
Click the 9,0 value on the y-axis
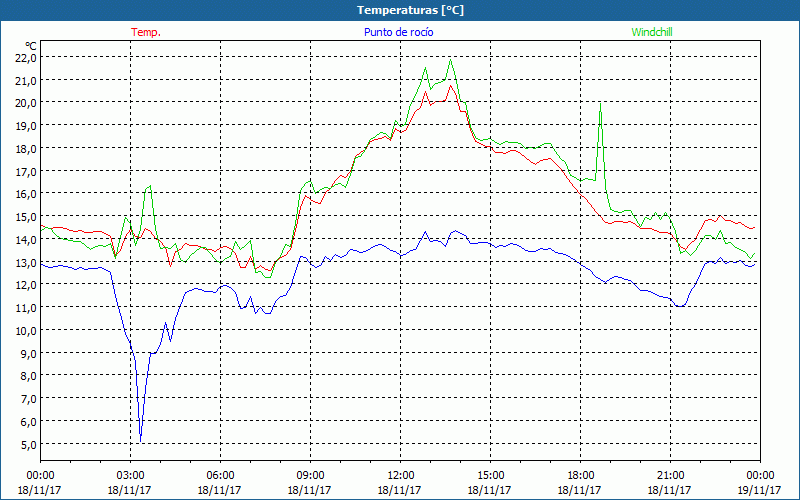tap(28, 353)
